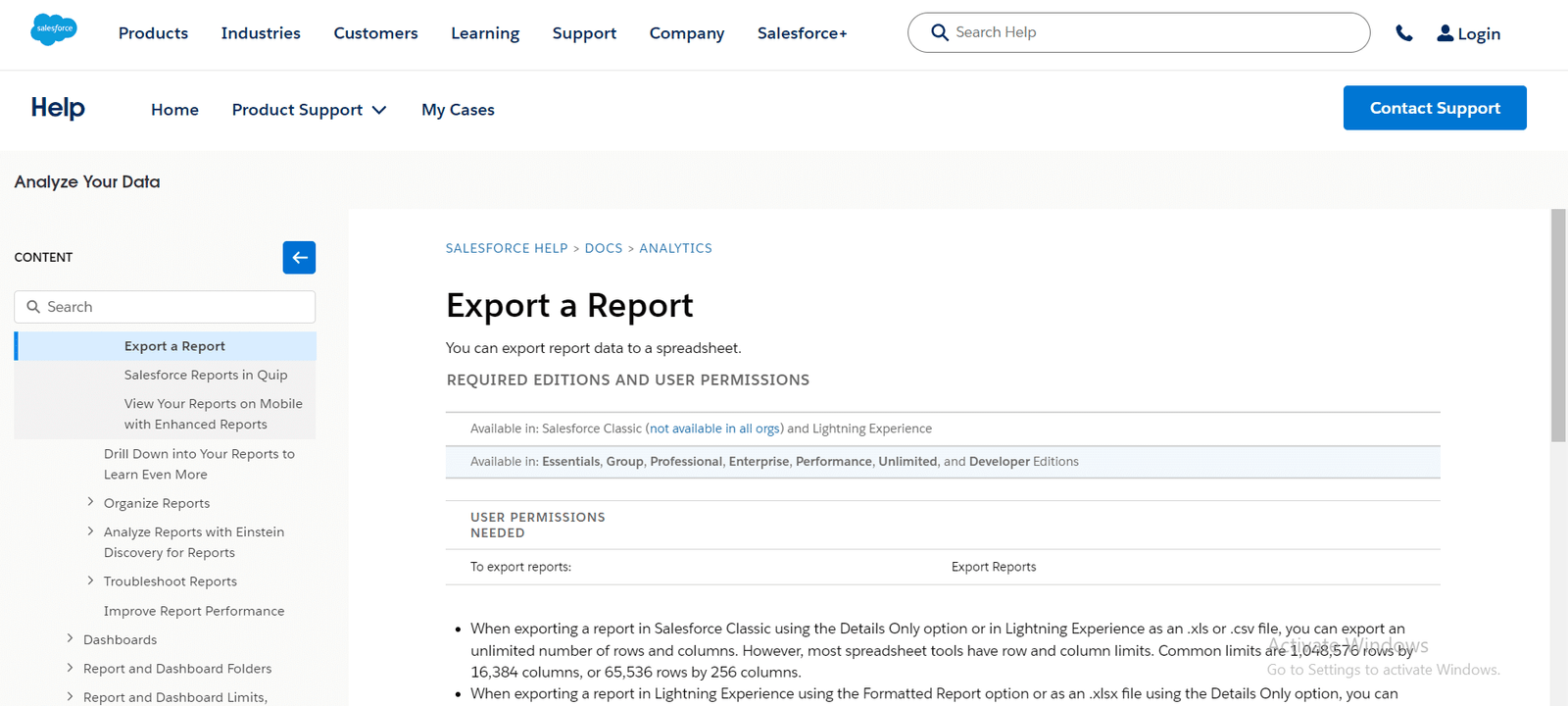This screenshot has width=1568, height=706.
Task: Expand Report and Dashboard Folders chevron
Action: 70,668
